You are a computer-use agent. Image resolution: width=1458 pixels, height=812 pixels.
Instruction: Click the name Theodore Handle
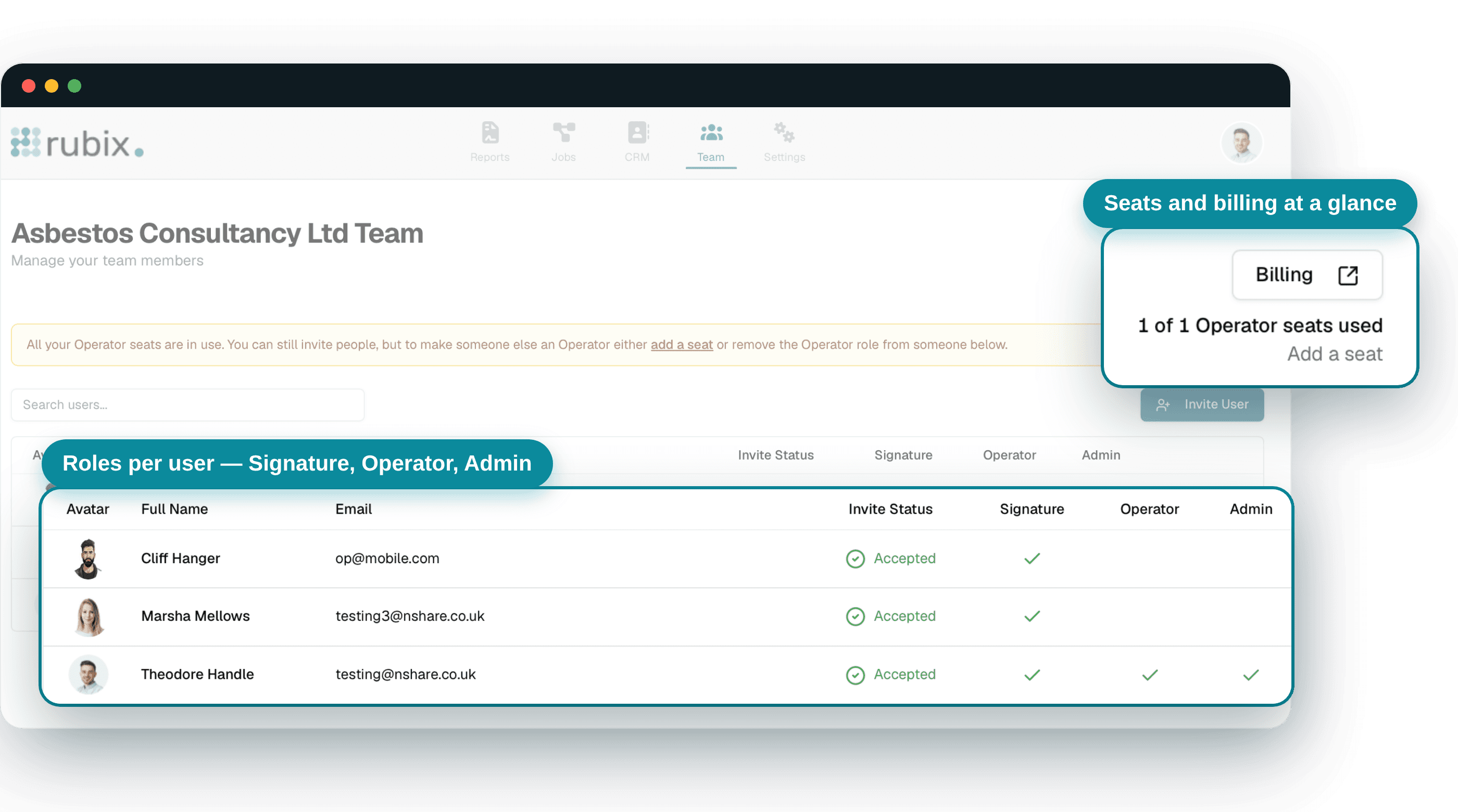[x=197, y=675]
